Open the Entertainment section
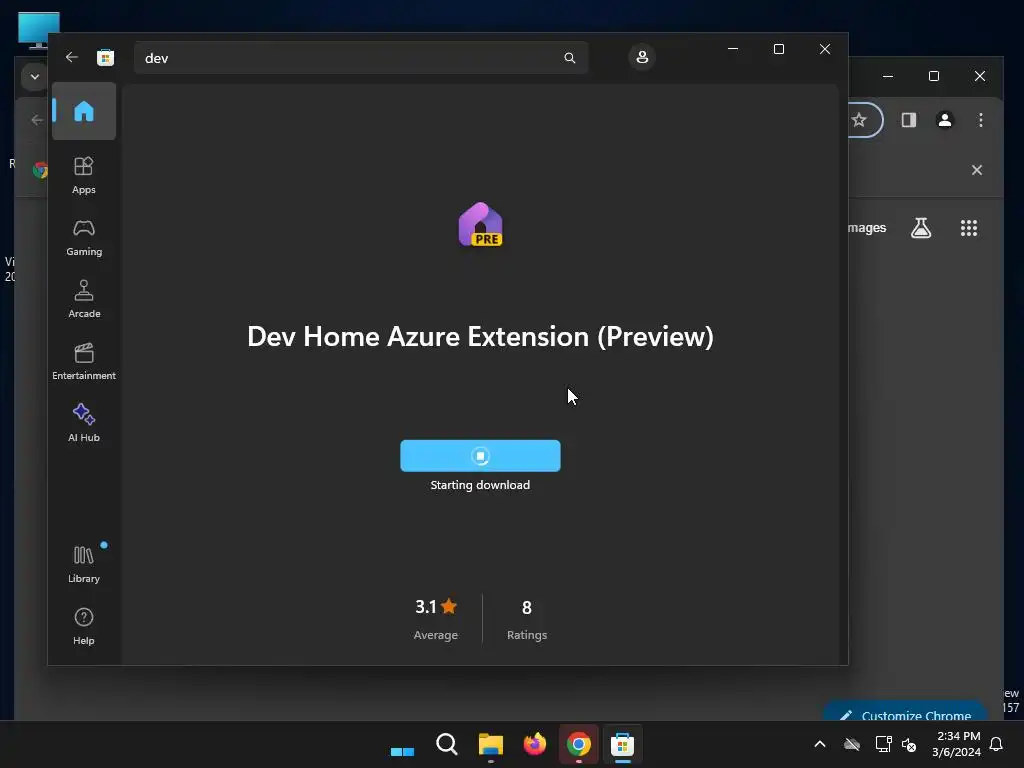1024x768 pixels. pyautogui.click(x=84, y=362)
